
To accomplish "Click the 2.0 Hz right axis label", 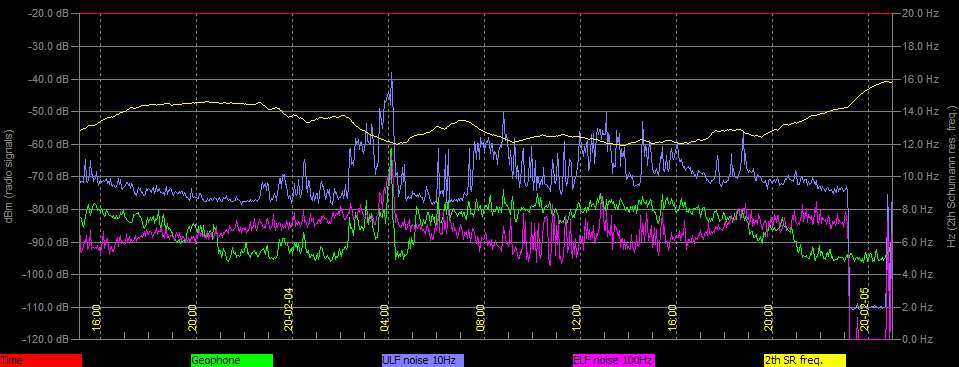I will point(917,306).
